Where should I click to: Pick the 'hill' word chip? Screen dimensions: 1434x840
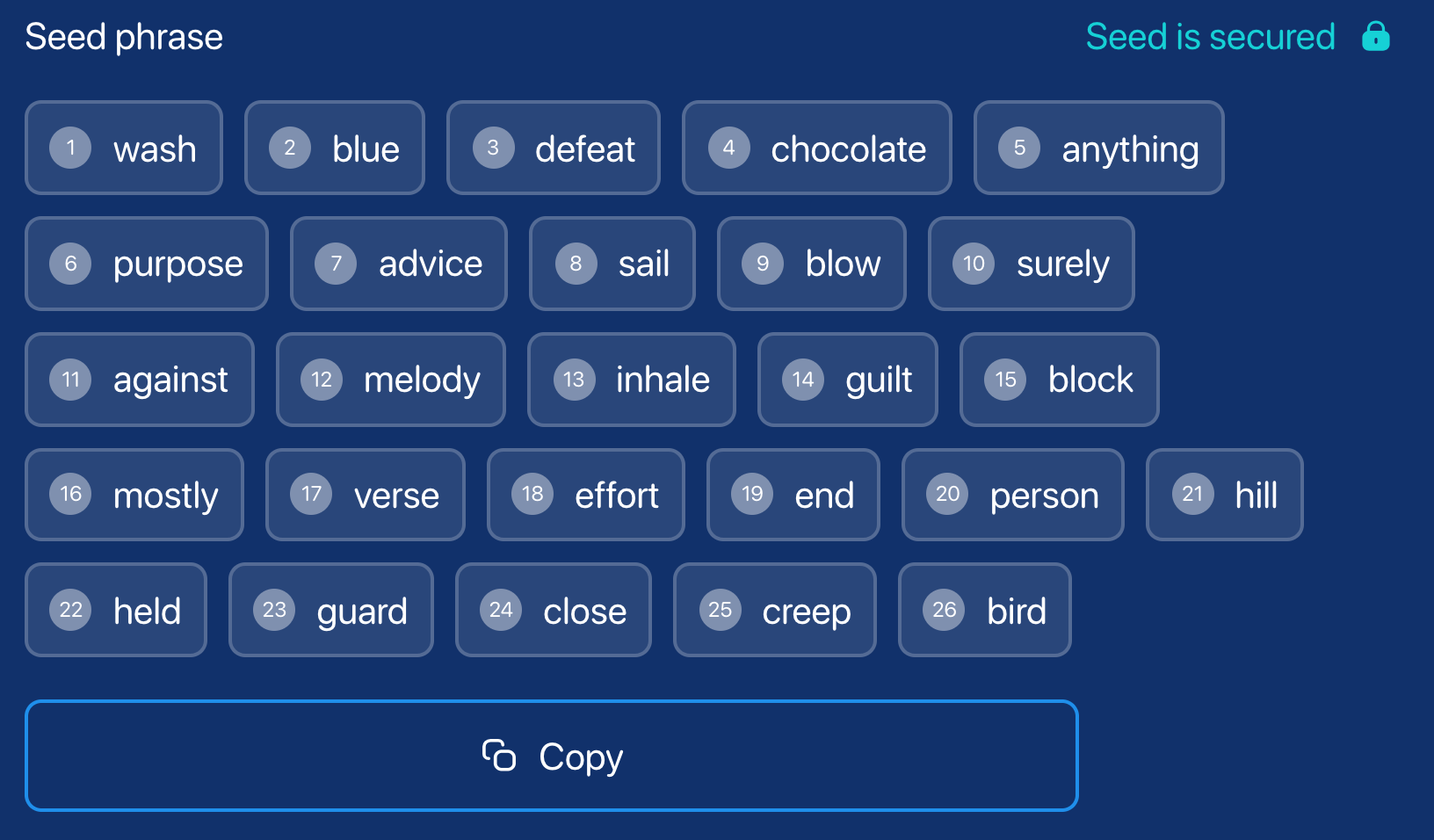tap(1224, 495)
